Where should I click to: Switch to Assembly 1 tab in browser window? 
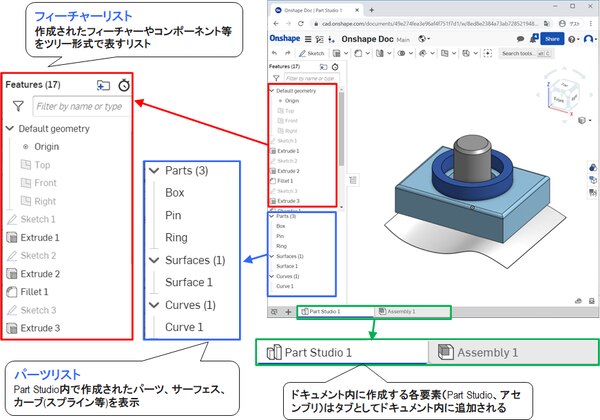[412, 311]
